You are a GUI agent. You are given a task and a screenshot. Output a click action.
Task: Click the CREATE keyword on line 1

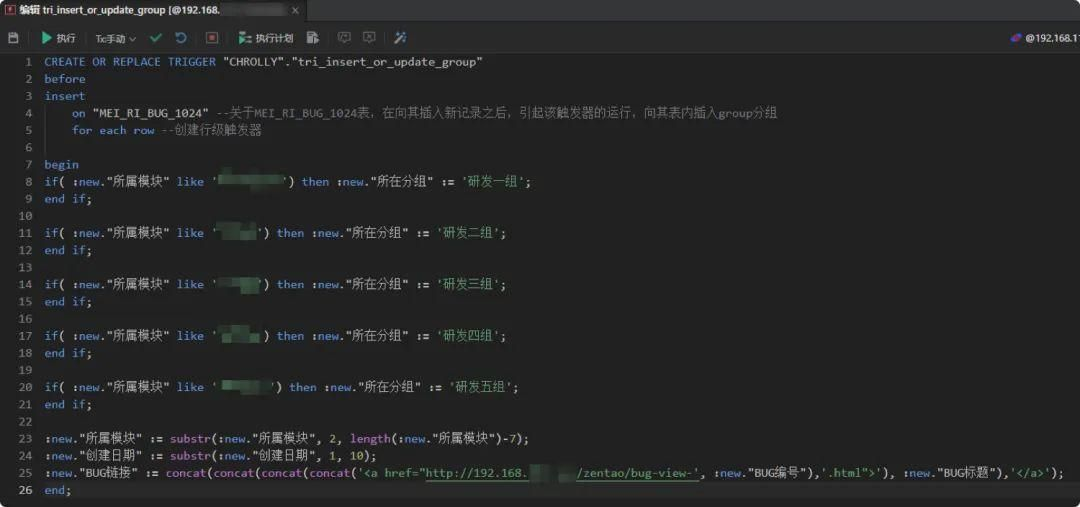click(x=65, y=61)
